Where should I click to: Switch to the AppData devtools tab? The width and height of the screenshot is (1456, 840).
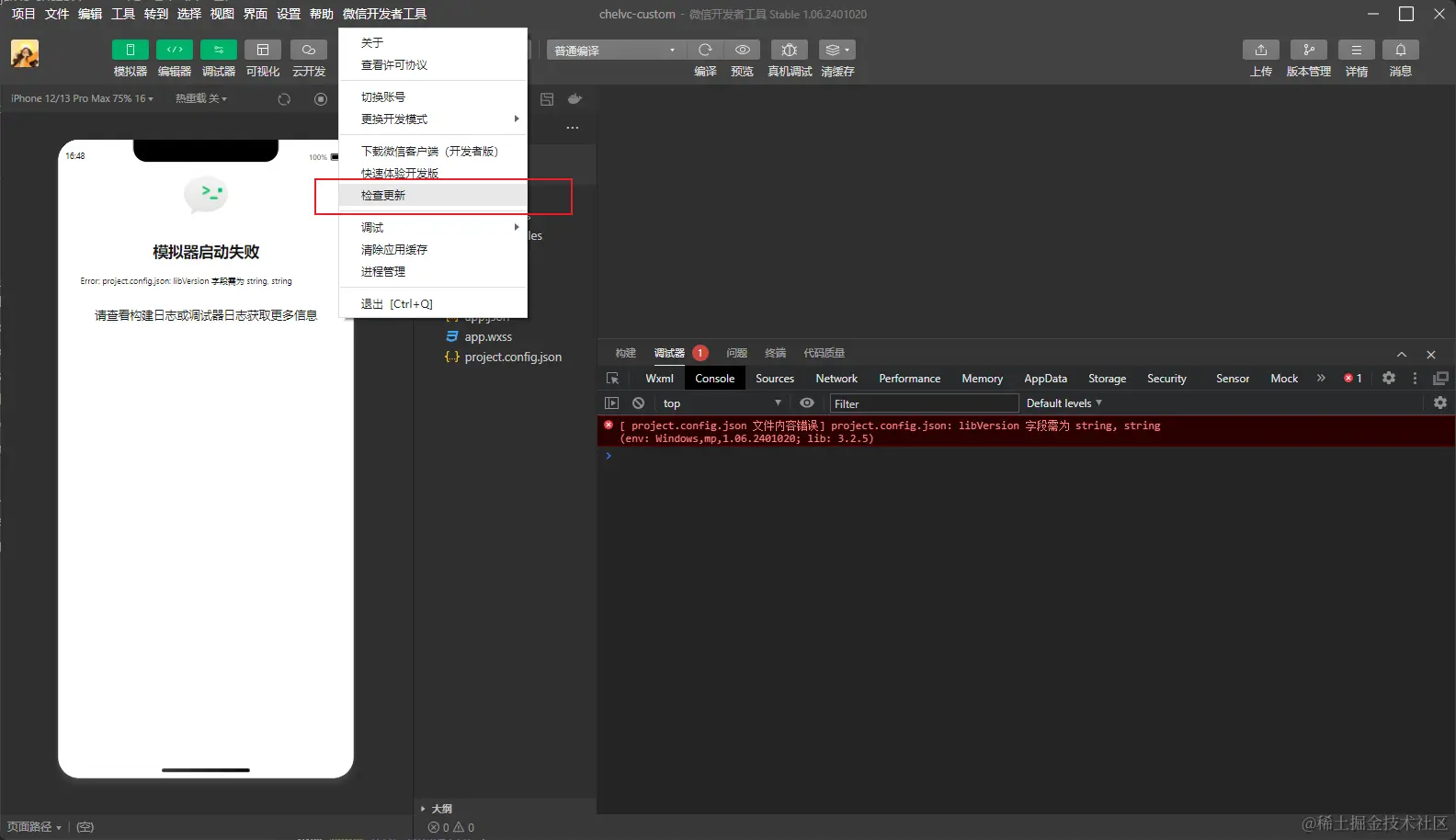1046,379
